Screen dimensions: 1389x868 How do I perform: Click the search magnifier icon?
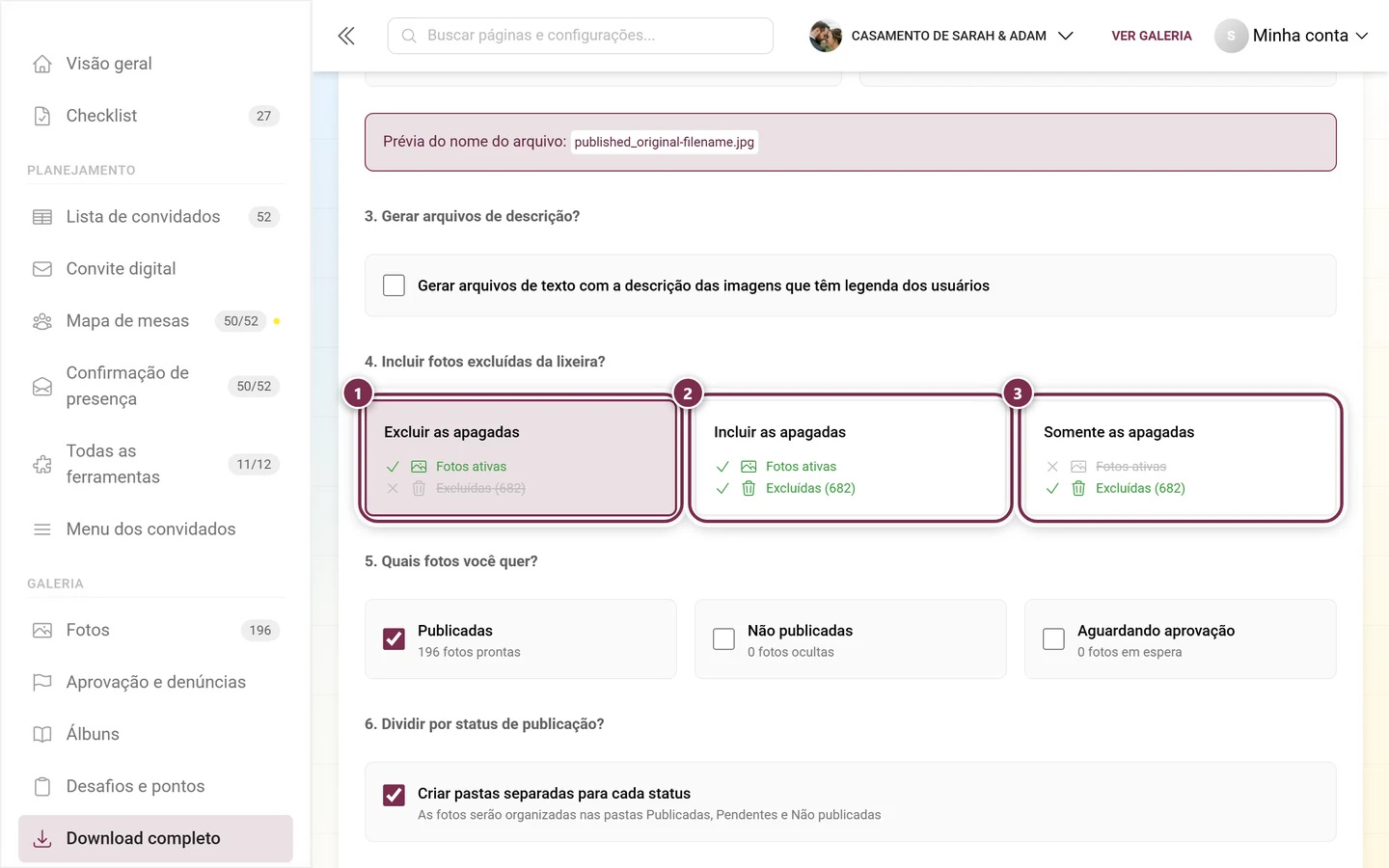pos(409,36)
